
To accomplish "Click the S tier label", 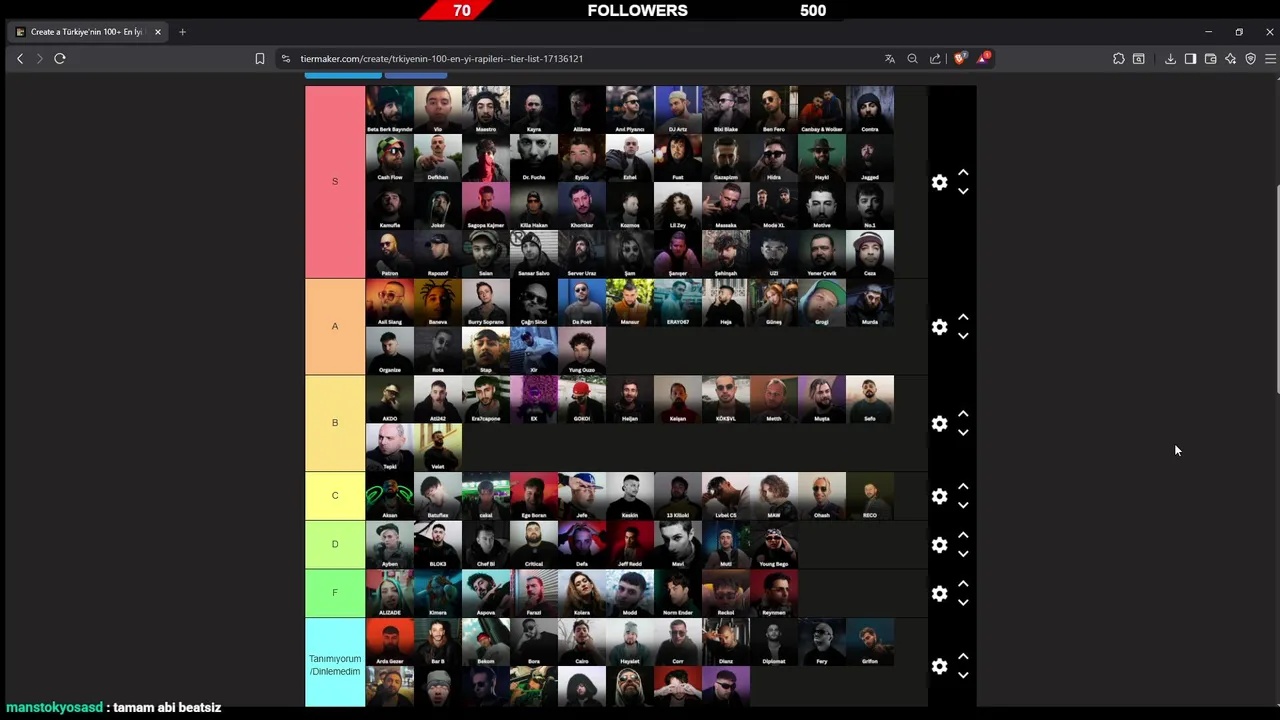I will pyautogui.click(x=335, y=182).
